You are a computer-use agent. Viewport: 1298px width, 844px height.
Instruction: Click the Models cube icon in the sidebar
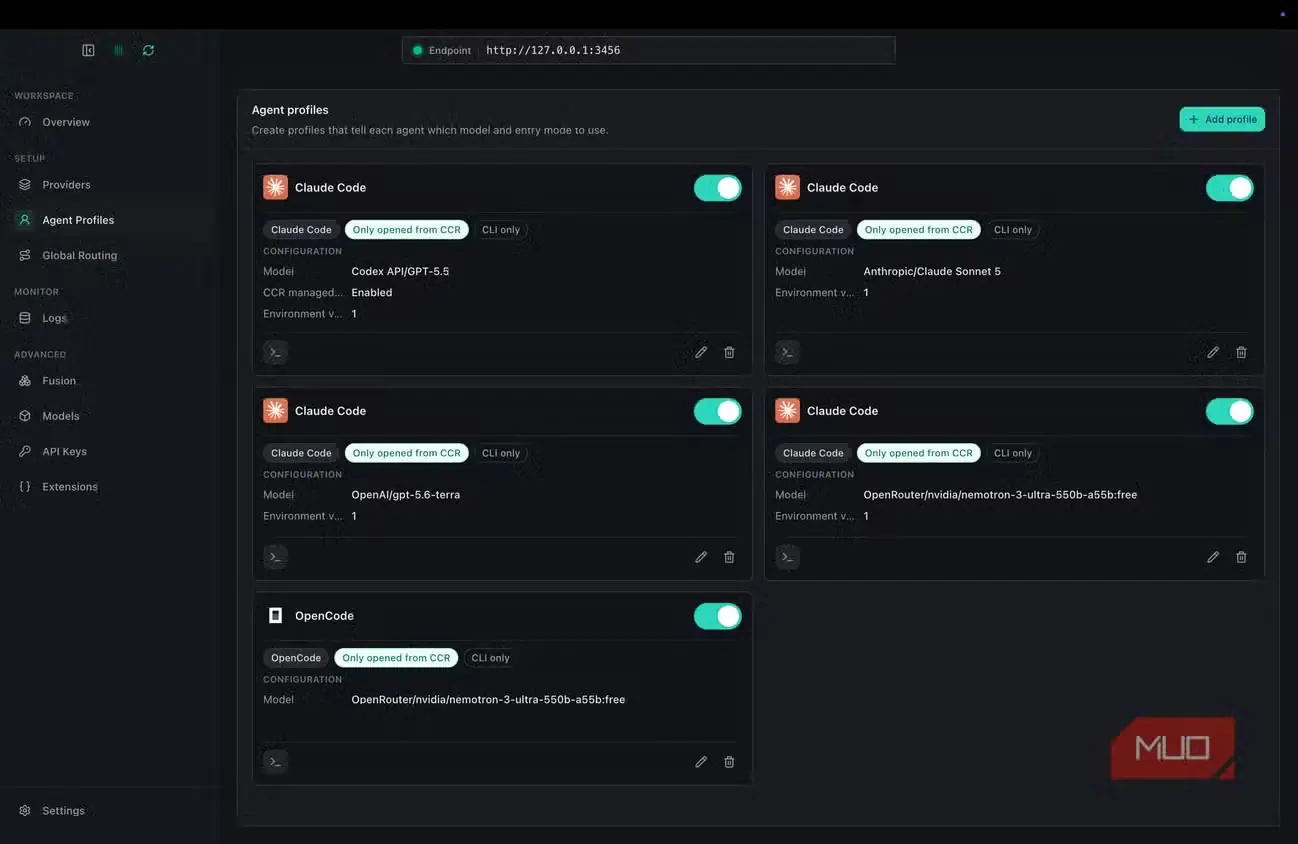(25, 416)
